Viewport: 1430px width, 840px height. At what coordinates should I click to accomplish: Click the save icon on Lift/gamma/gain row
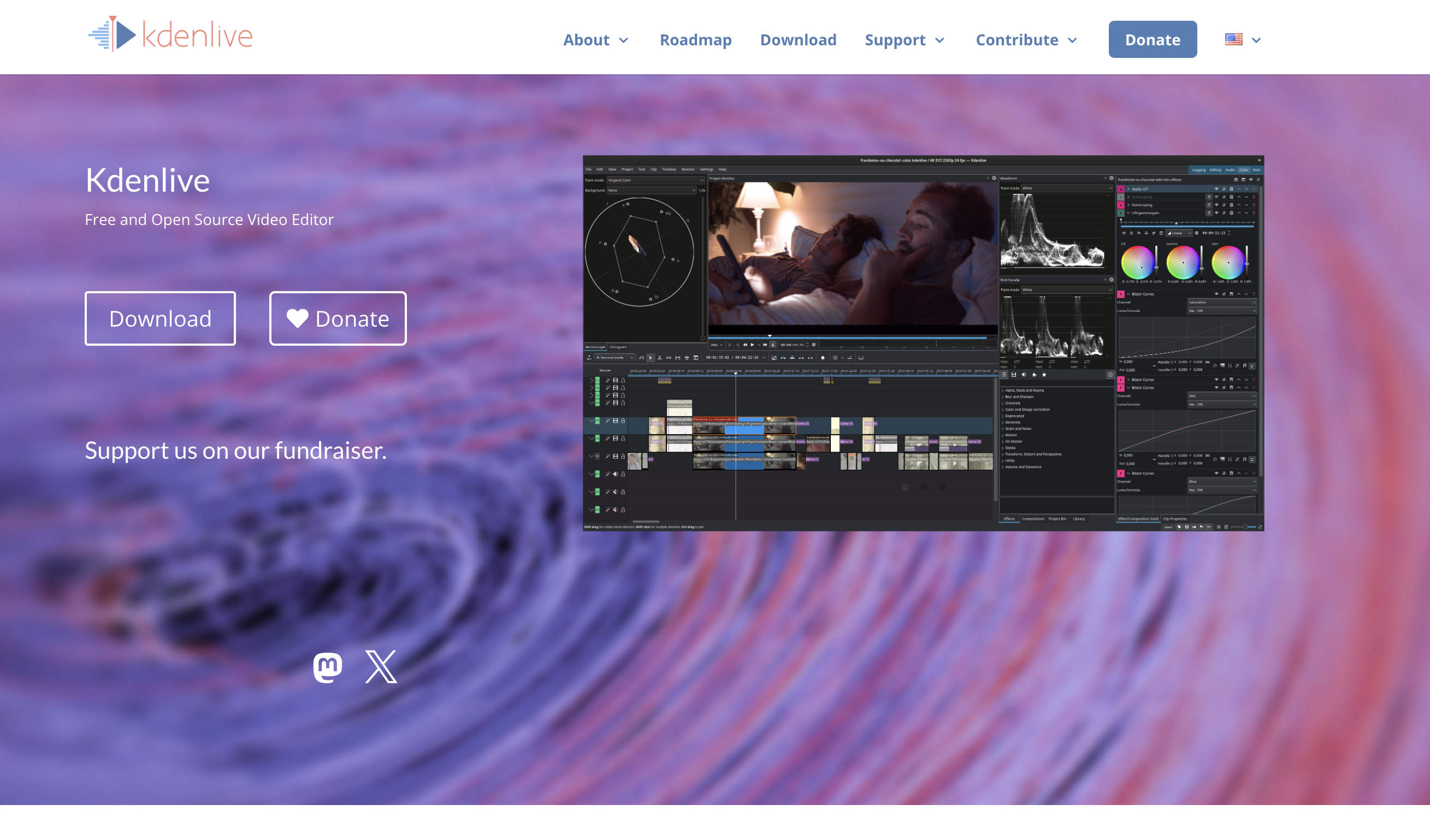click(1231, 214)
